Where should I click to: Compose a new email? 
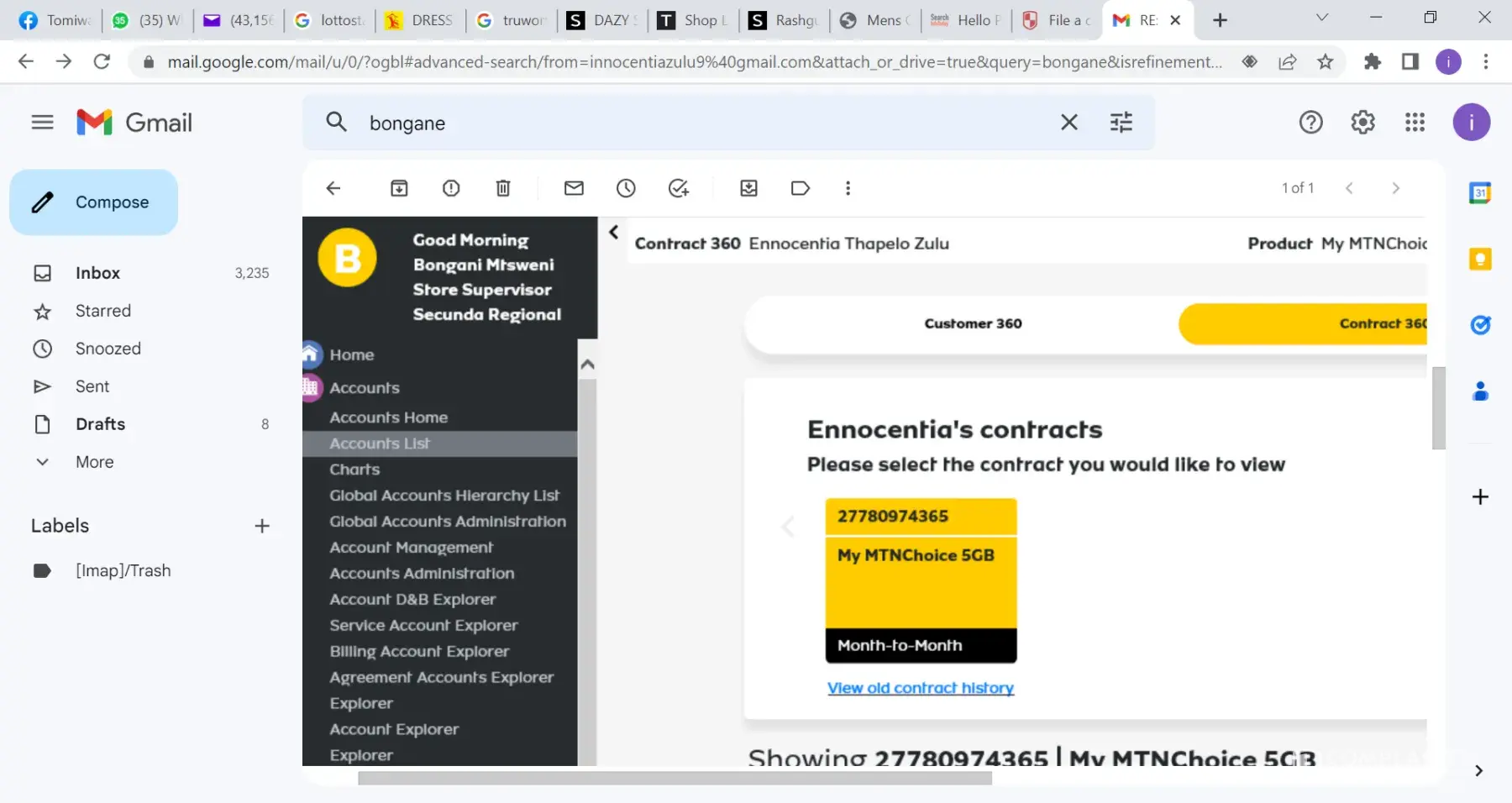tap(94, 202)
